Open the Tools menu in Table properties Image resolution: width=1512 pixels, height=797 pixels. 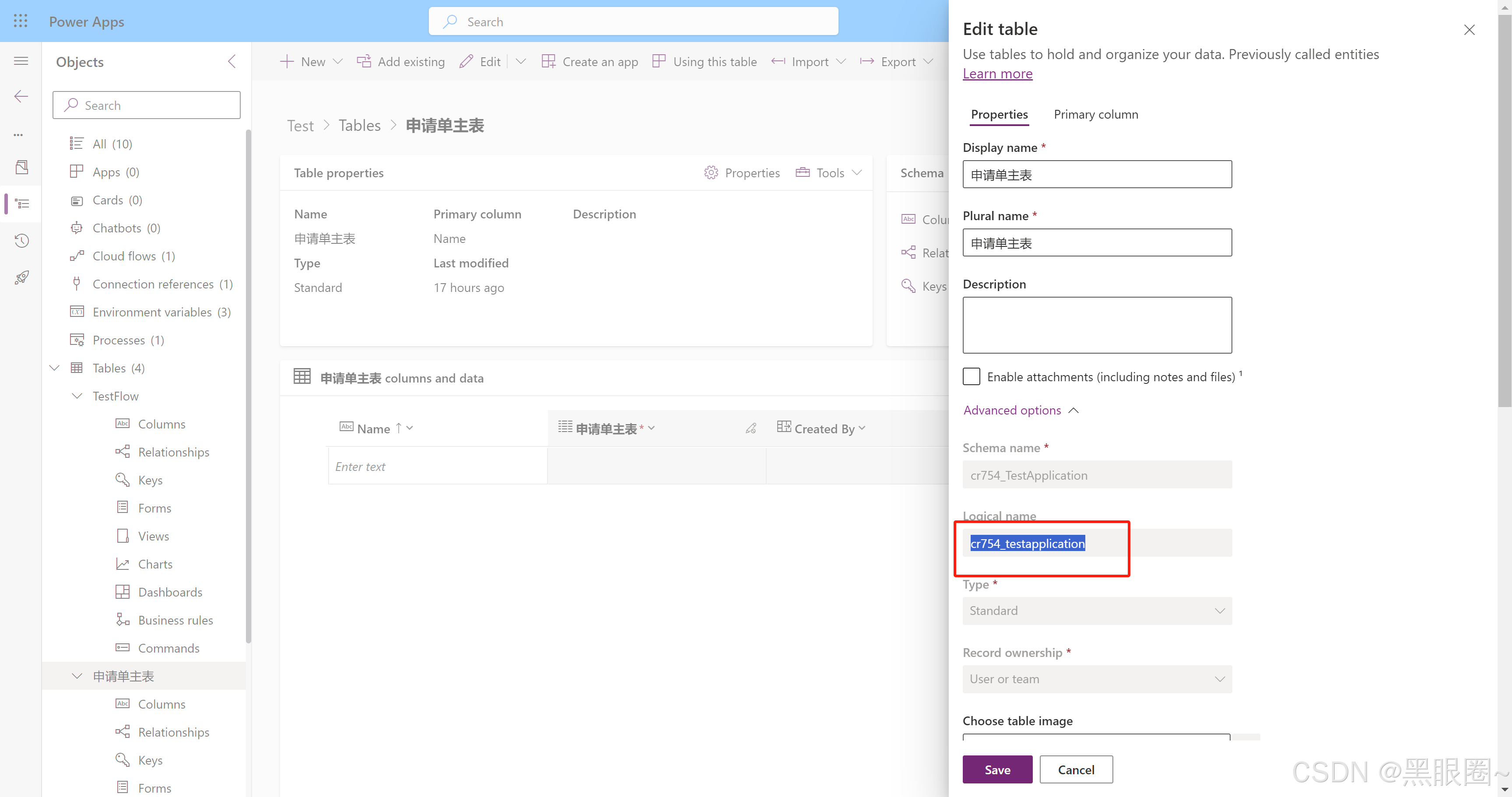coord(828,172)
